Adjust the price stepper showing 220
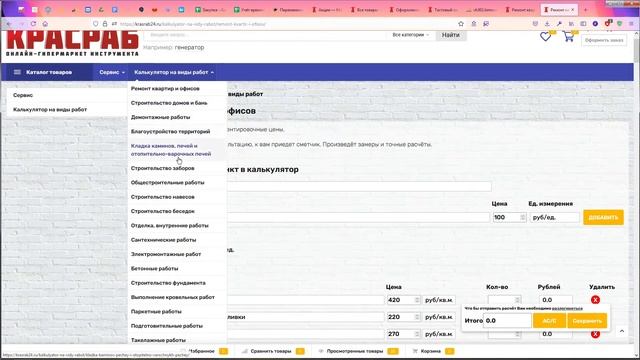This screenshot has height=360, width=640. coord(417,317)
